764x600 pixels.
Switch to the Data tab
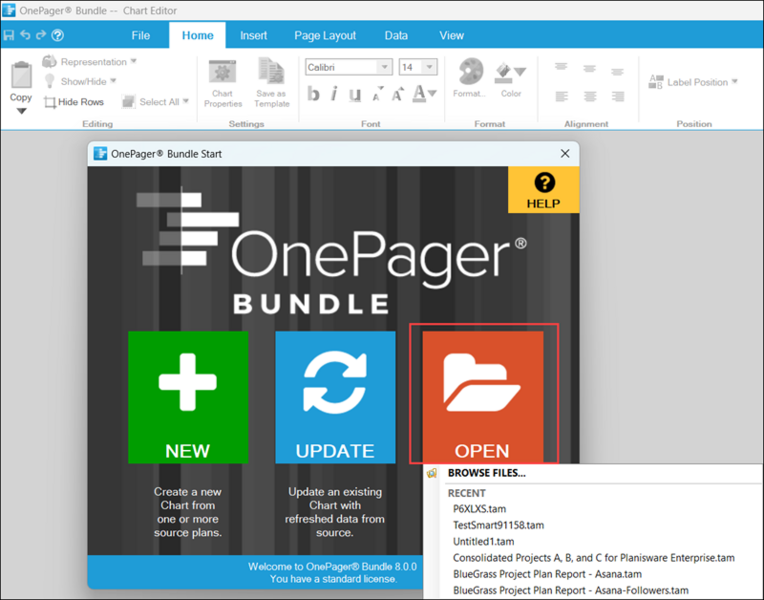396,36
